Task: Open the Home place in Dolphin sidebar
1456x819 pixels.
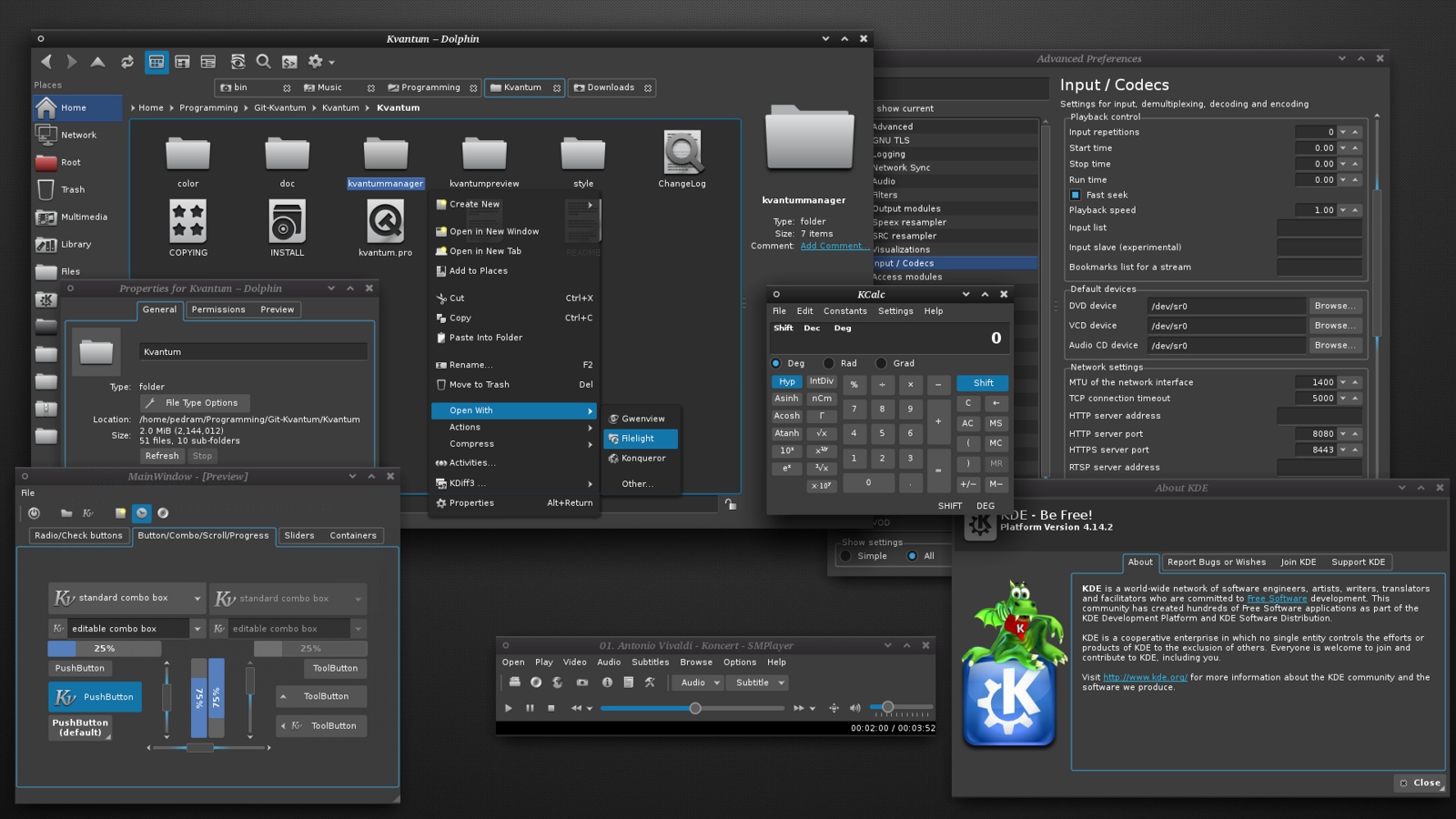Action: pos(78,107)
